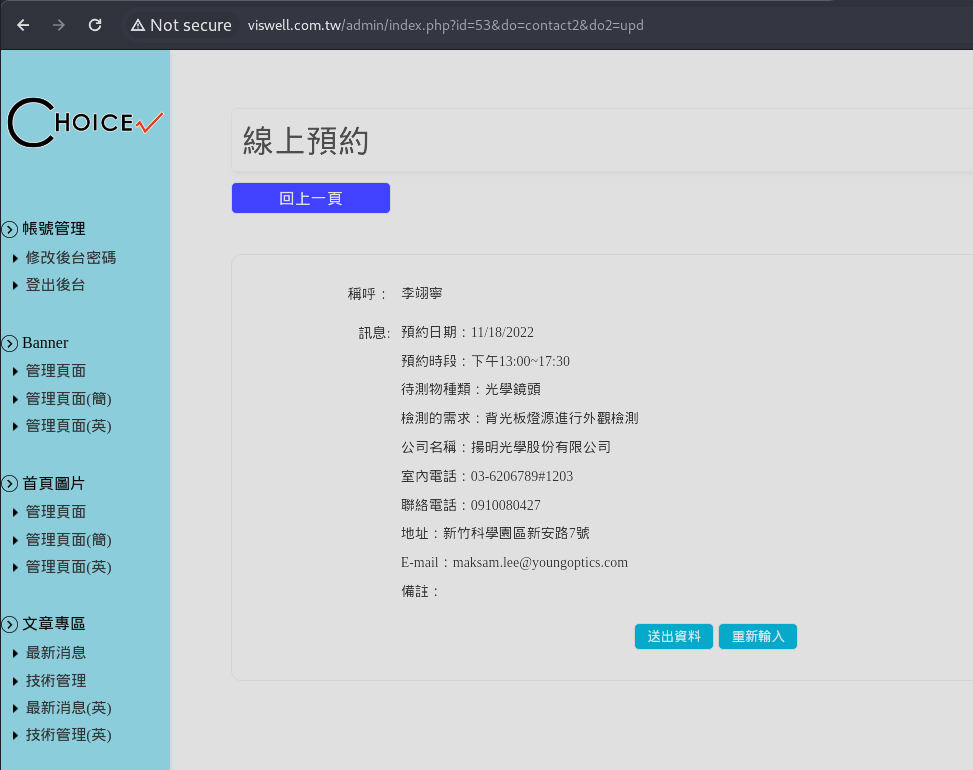The image size is (973, 770).
Task: Expand the 文章專區 section circle arrow
Action: (10, 624)
